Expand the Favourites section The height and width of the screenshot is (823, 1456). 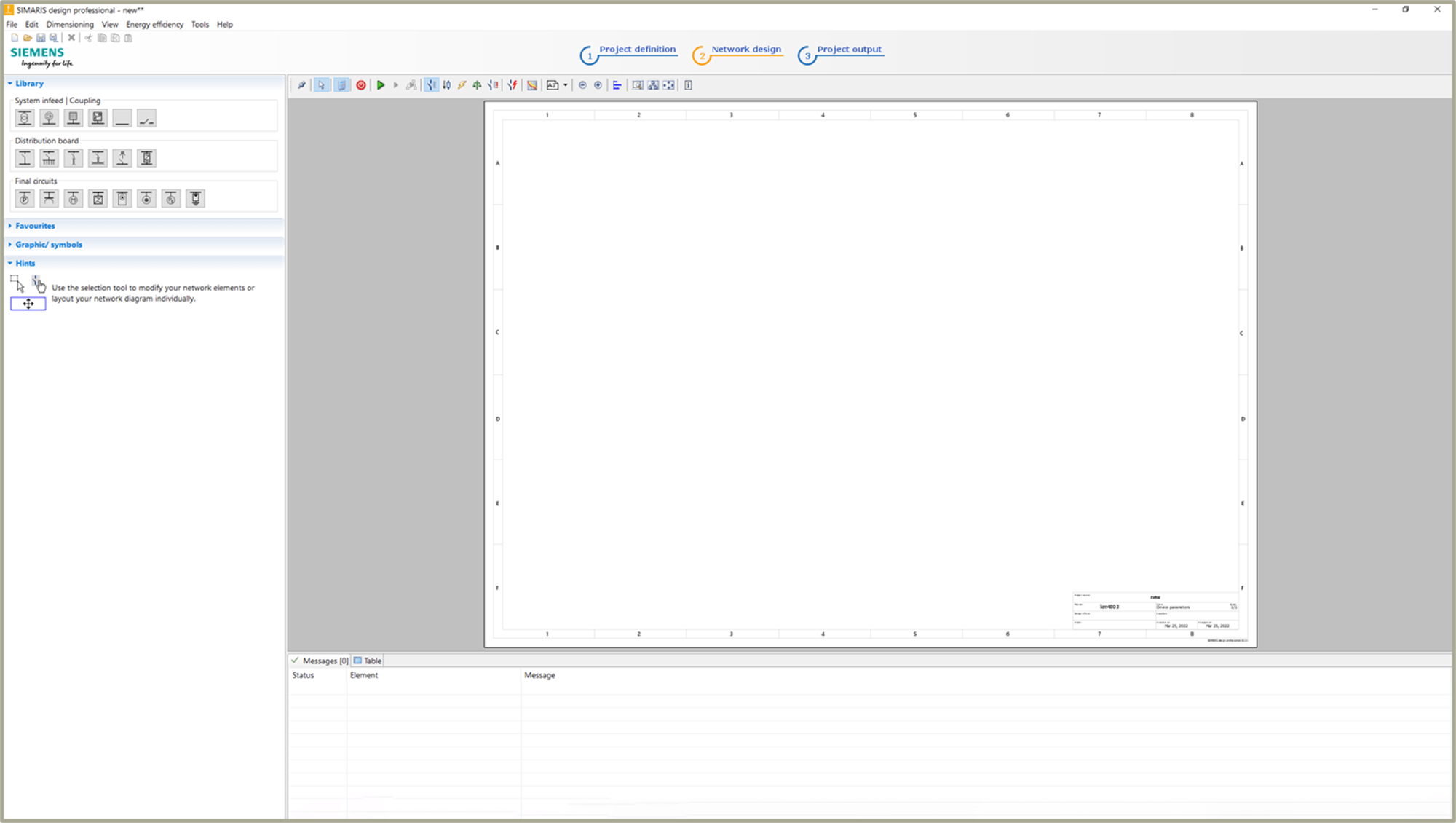pyautogui.click(x=35, y=226)
